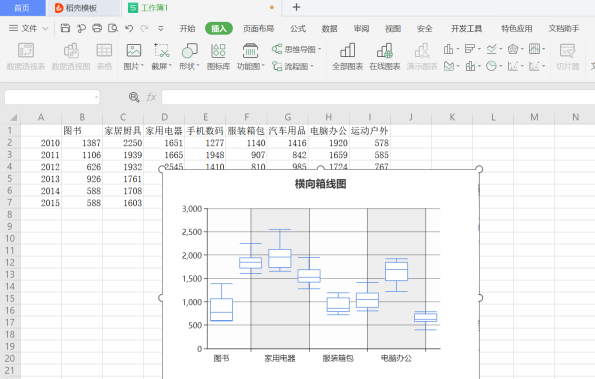Switch to the 页面布局 ribbon tab
Screen dimensions: 595x379
[258, 28]
